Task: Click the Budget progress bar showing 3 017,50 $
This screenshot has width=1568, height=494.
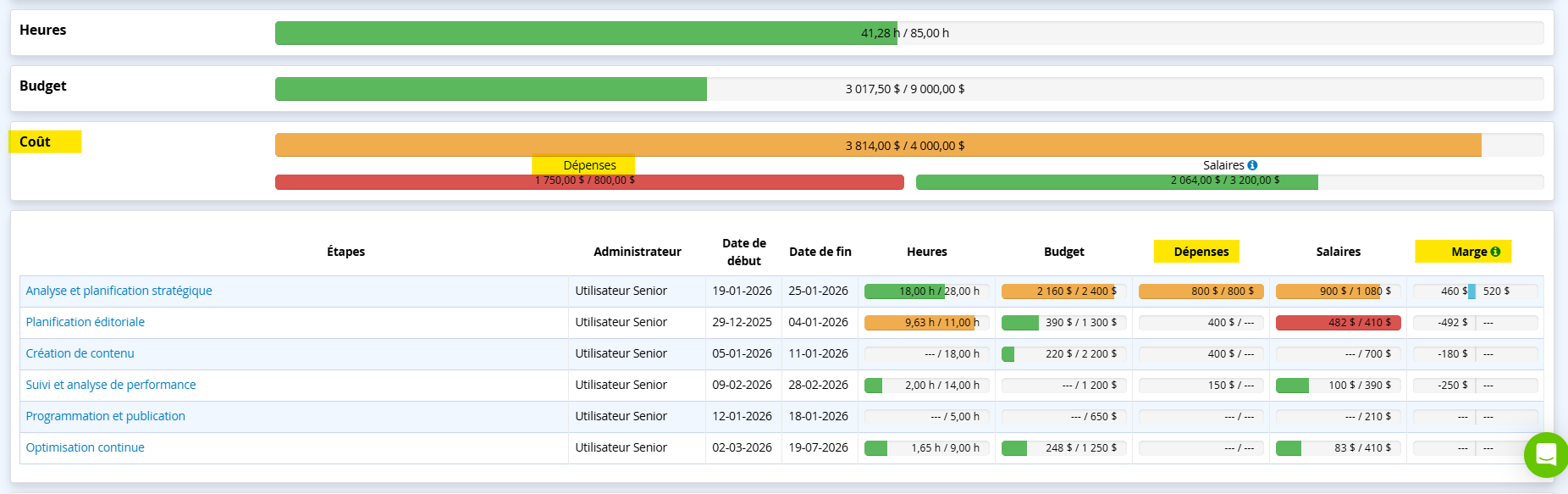Action: (908, 89)
